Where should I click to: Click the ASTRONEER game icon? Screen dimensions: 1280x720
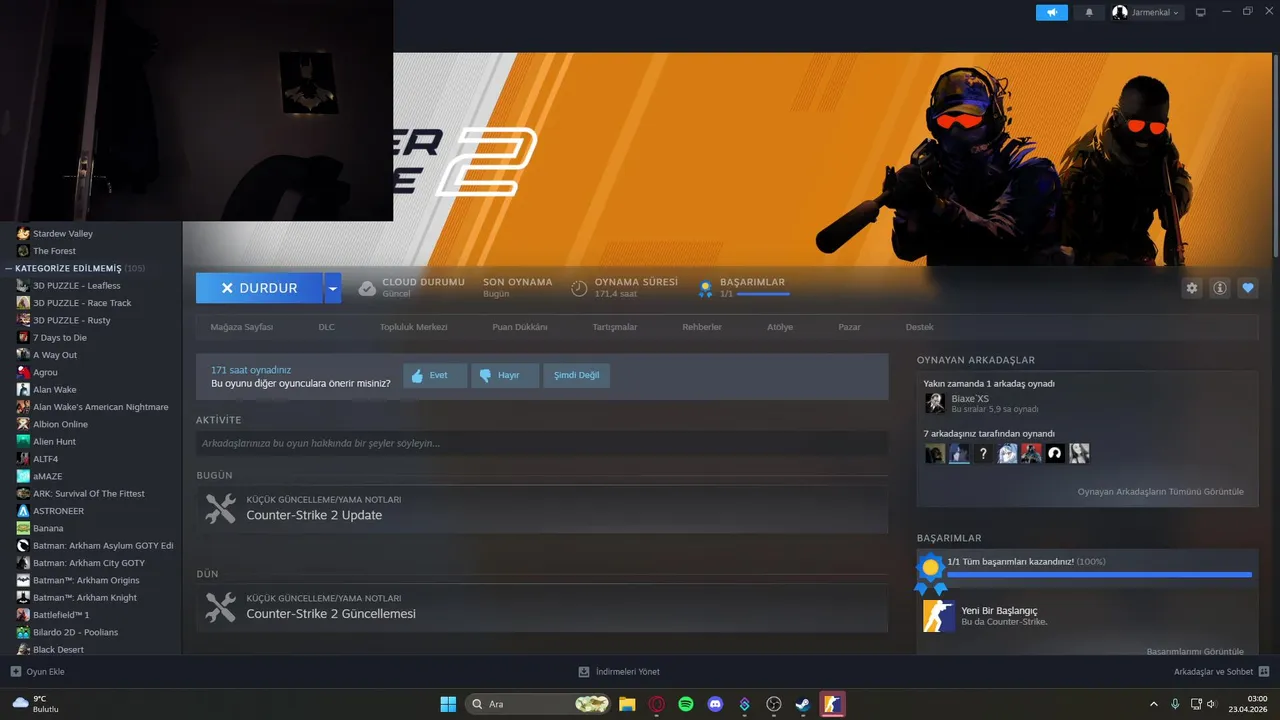[x=23, y=511]
